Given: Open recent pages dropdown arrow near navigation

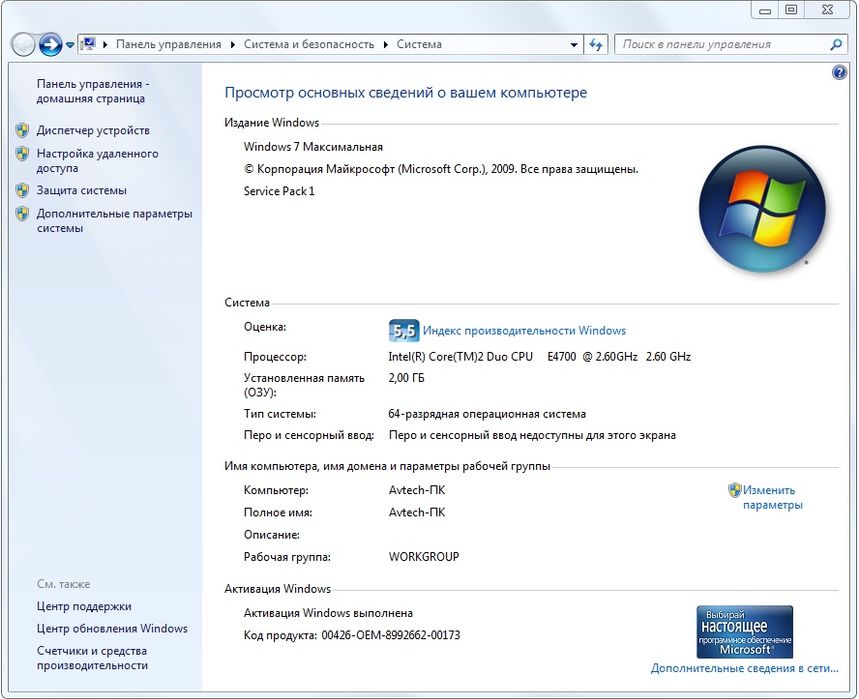Looking at the screenshot, I should click(70, 45).
